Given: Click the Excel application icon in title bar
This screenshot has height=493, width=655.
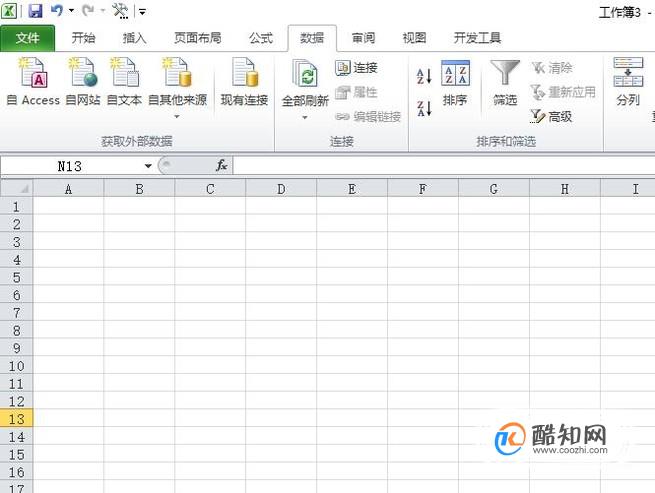Looking at the screenshot, I should pyautogui.click(x=9, y=10).
